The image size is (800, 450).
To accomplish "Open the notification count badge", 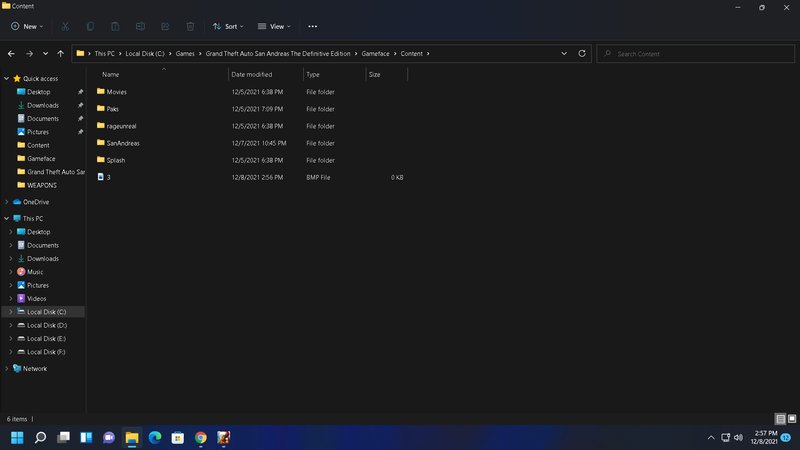I will click(786, 437).
